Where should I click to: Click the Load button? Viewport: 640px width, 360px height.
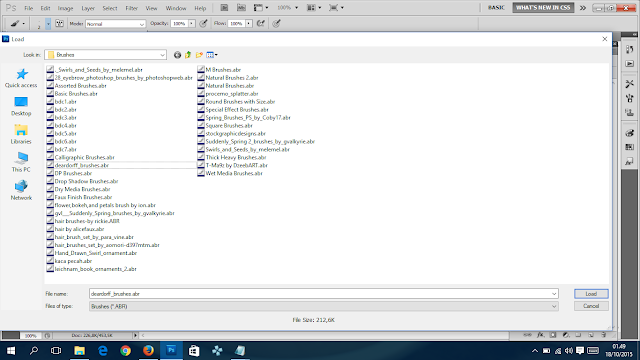pos(591,294)
